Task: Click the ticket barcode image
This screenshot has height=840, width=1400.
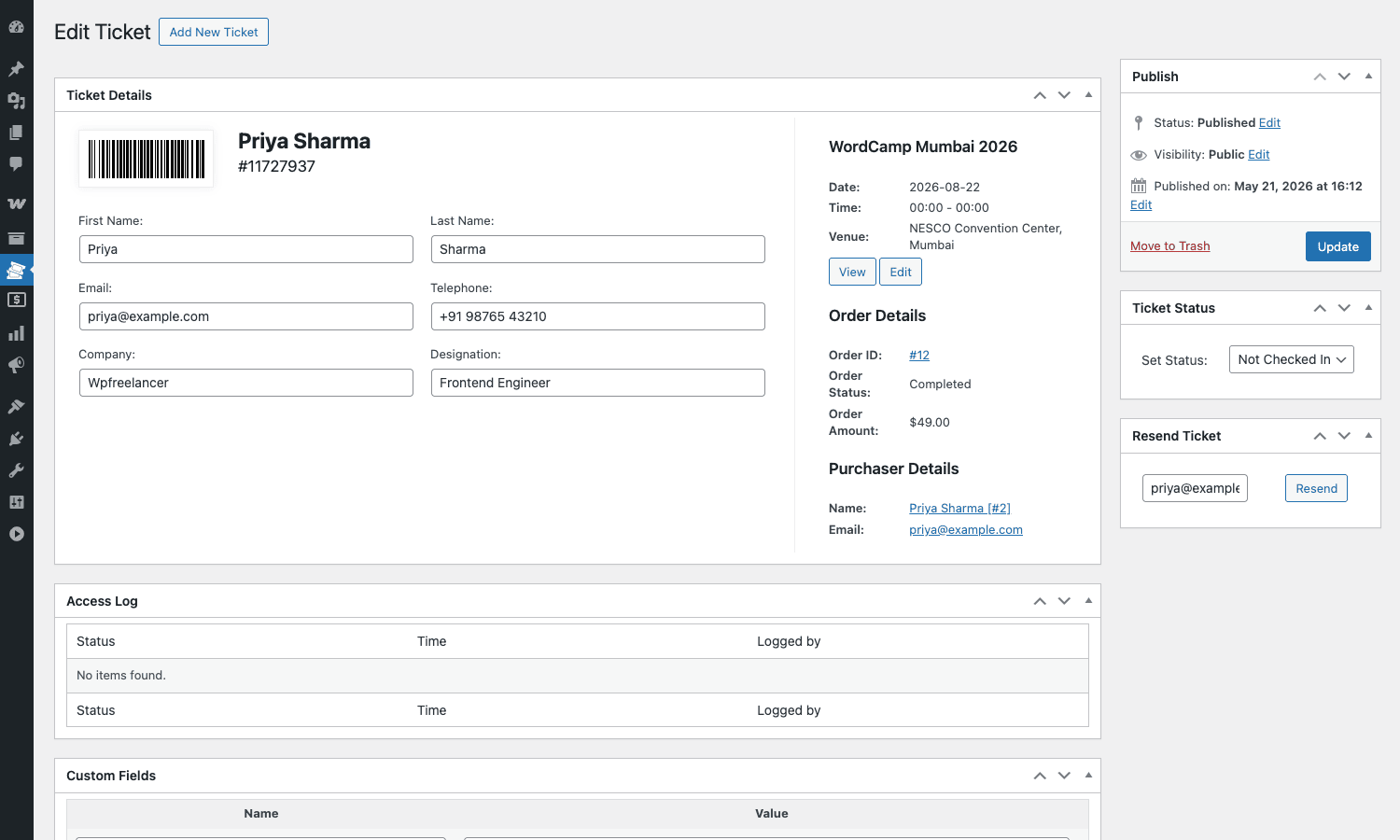Action: 146,159
